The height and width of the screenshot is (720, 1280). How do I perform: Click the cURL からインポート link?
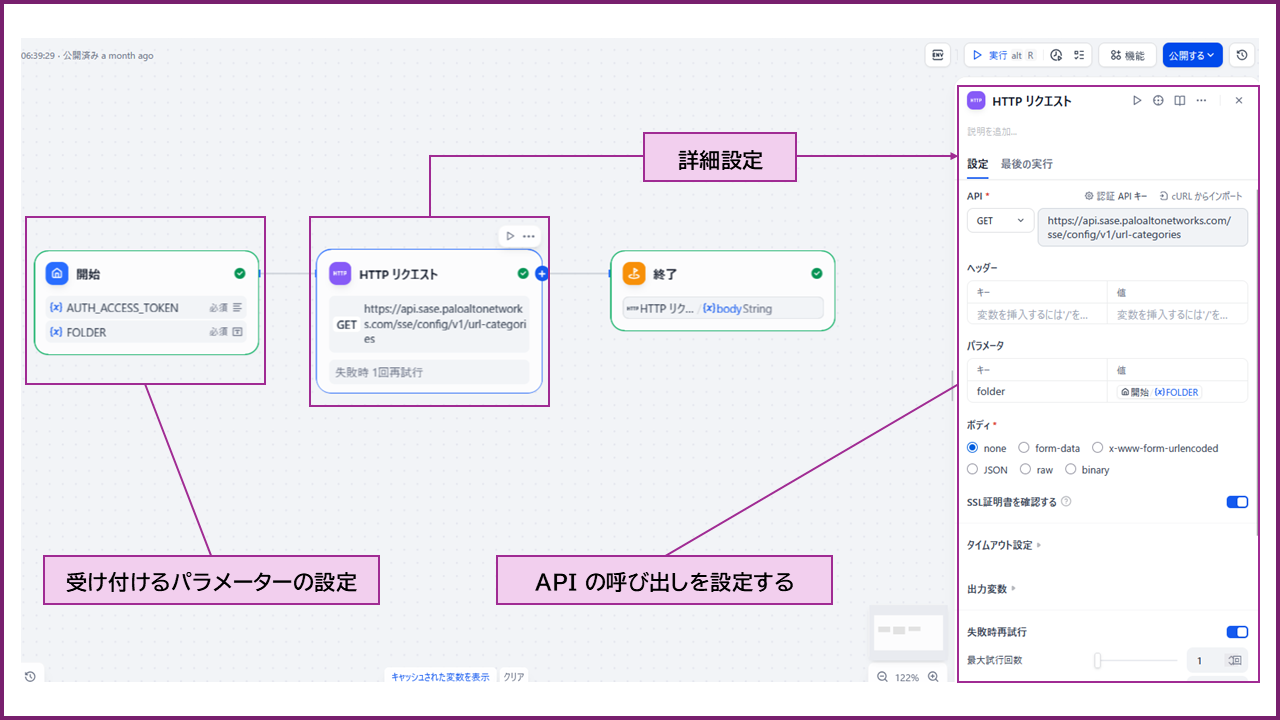[x=1201, y=196]
